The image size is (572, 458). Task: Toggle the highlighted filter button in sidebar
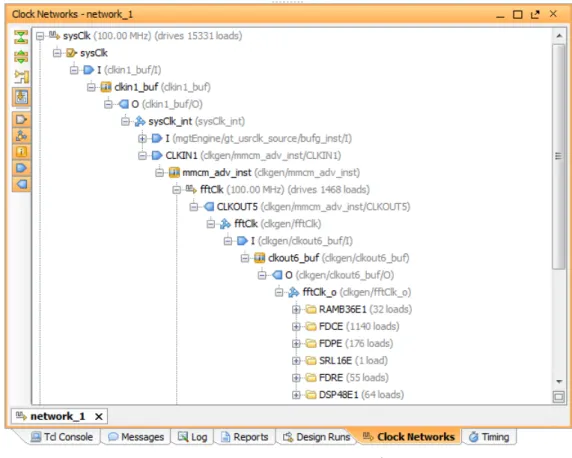(x=21, y=97)
